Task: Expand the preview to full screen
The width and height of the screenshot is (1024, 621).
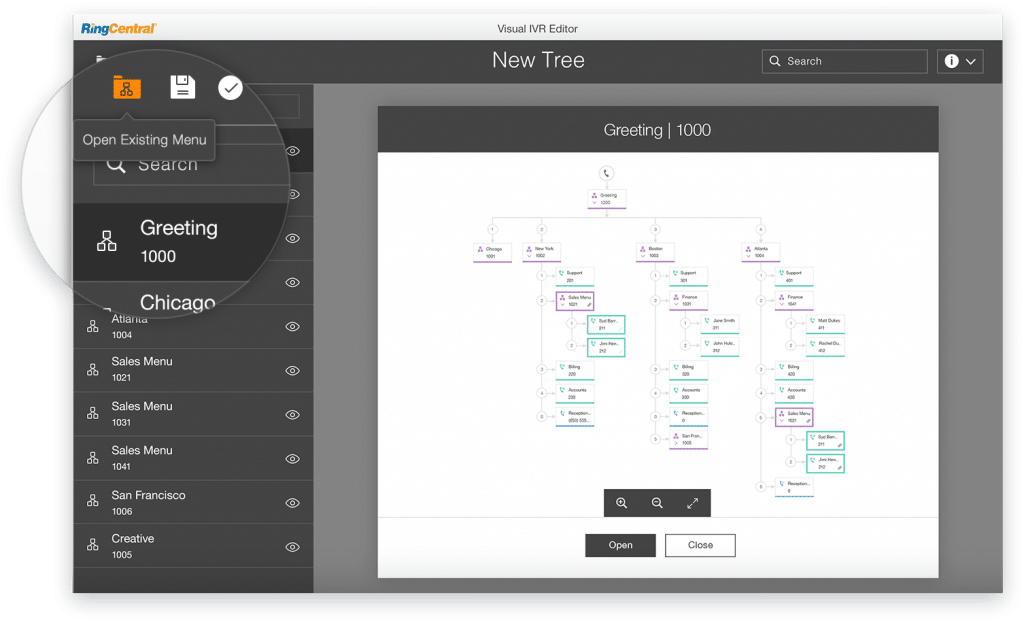Action: (692, 503)
